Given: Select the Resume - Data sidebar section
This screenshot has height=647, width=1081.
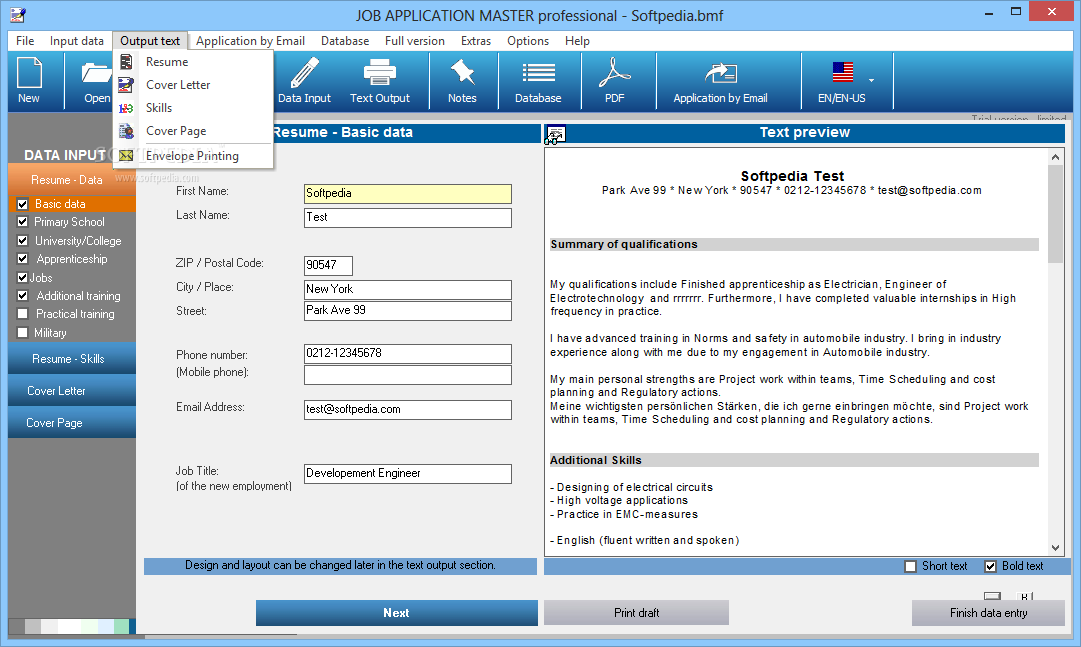Looking at the screenshot, I should (x=72, y=179).
